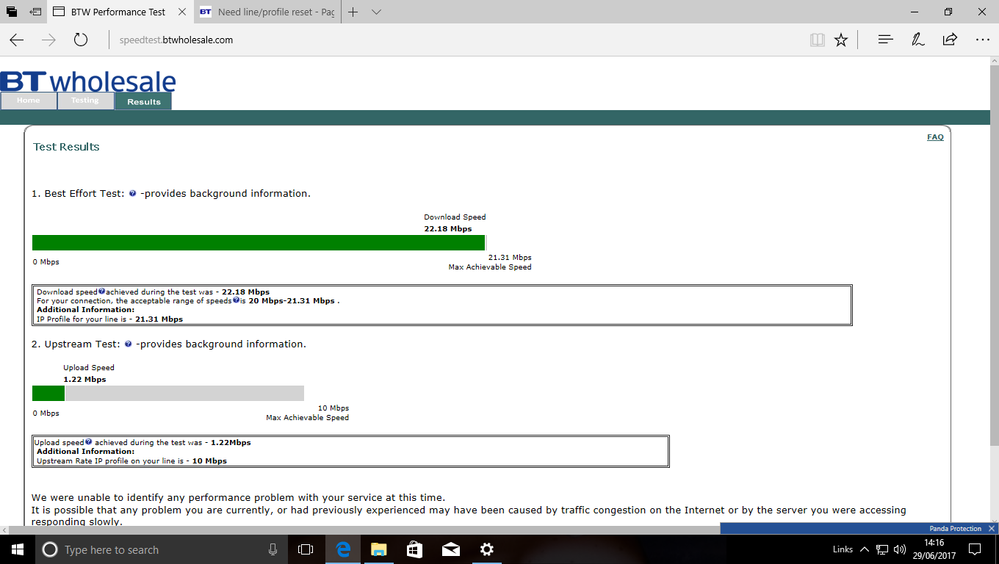999x564 pixels.
Task: Click the Best Effort Test info icon
Action: [x=133, y=193]
